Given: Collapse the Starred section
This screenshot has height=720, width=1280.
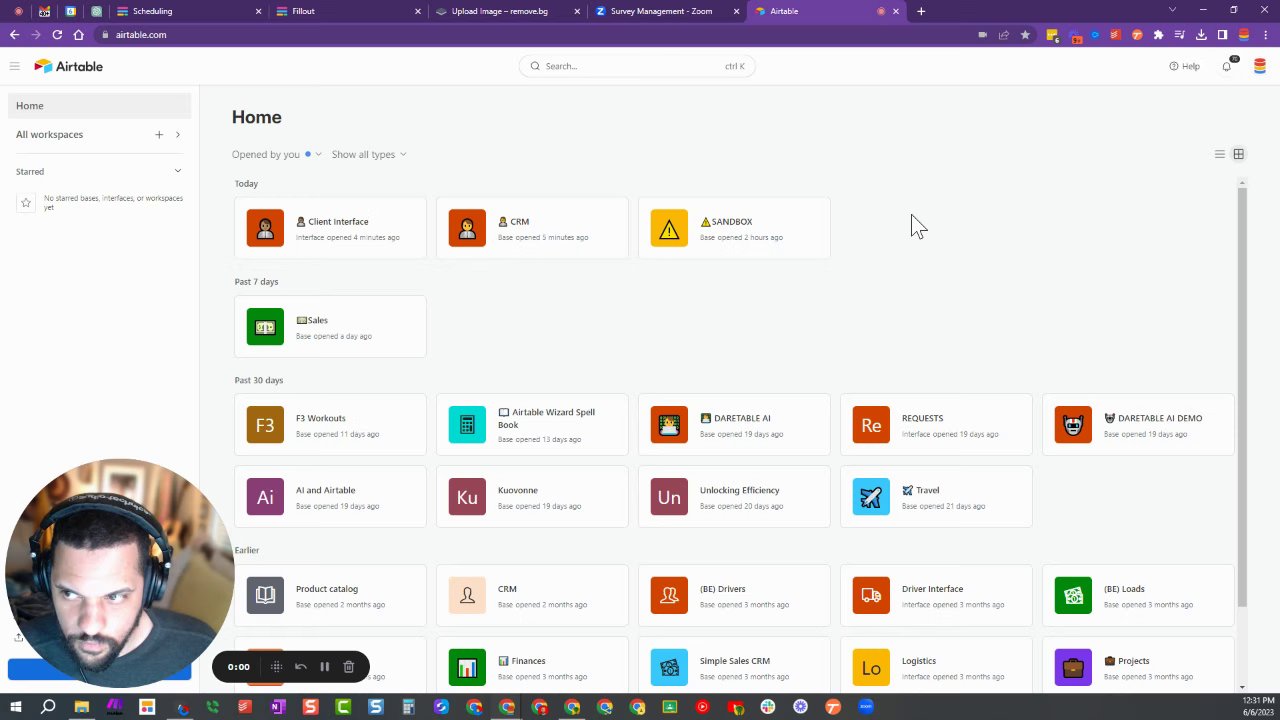Looking at the screenshot, I should [x=178, y=171].
